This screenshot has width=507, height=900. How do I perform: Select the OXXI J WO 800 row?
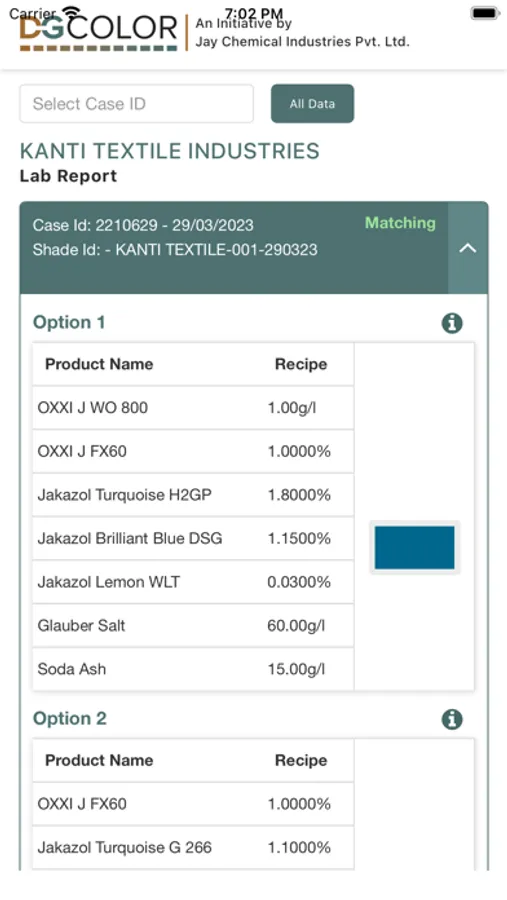pyautogui.click(x=193, y=408)
